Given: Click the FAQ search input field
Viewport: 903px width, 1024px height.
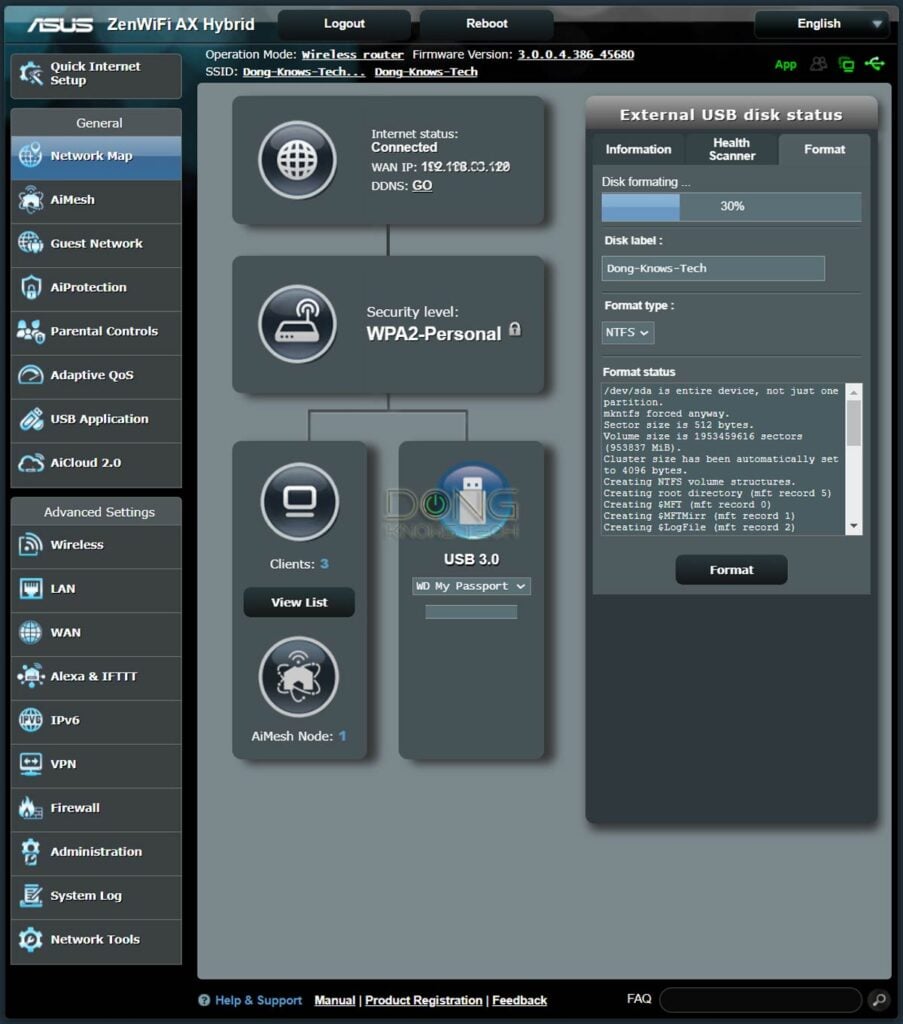Looking at the screenshot, I should click(x=761, y=1000).
